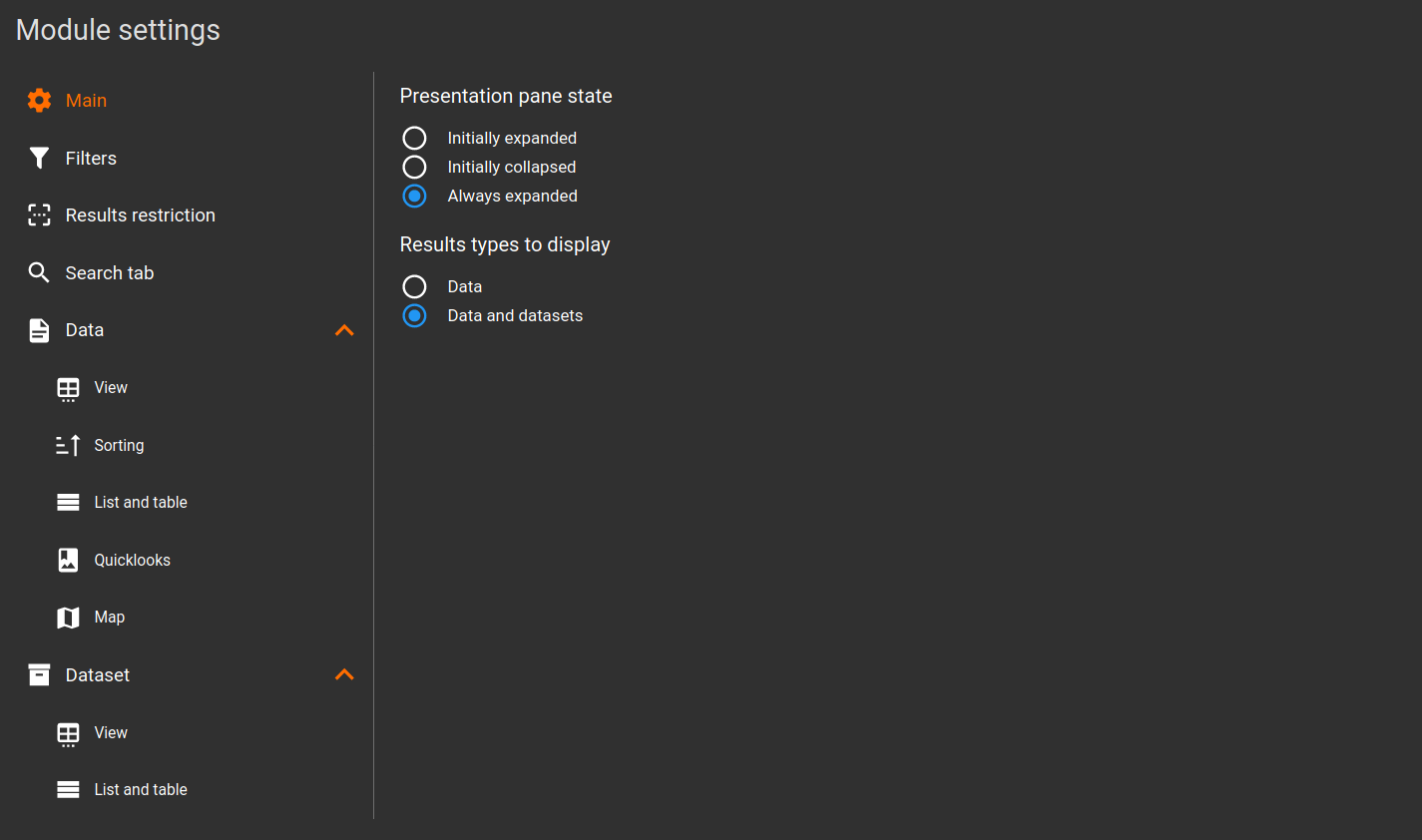
Task: Click the Results restriction bracket icon
Action: 39,215
